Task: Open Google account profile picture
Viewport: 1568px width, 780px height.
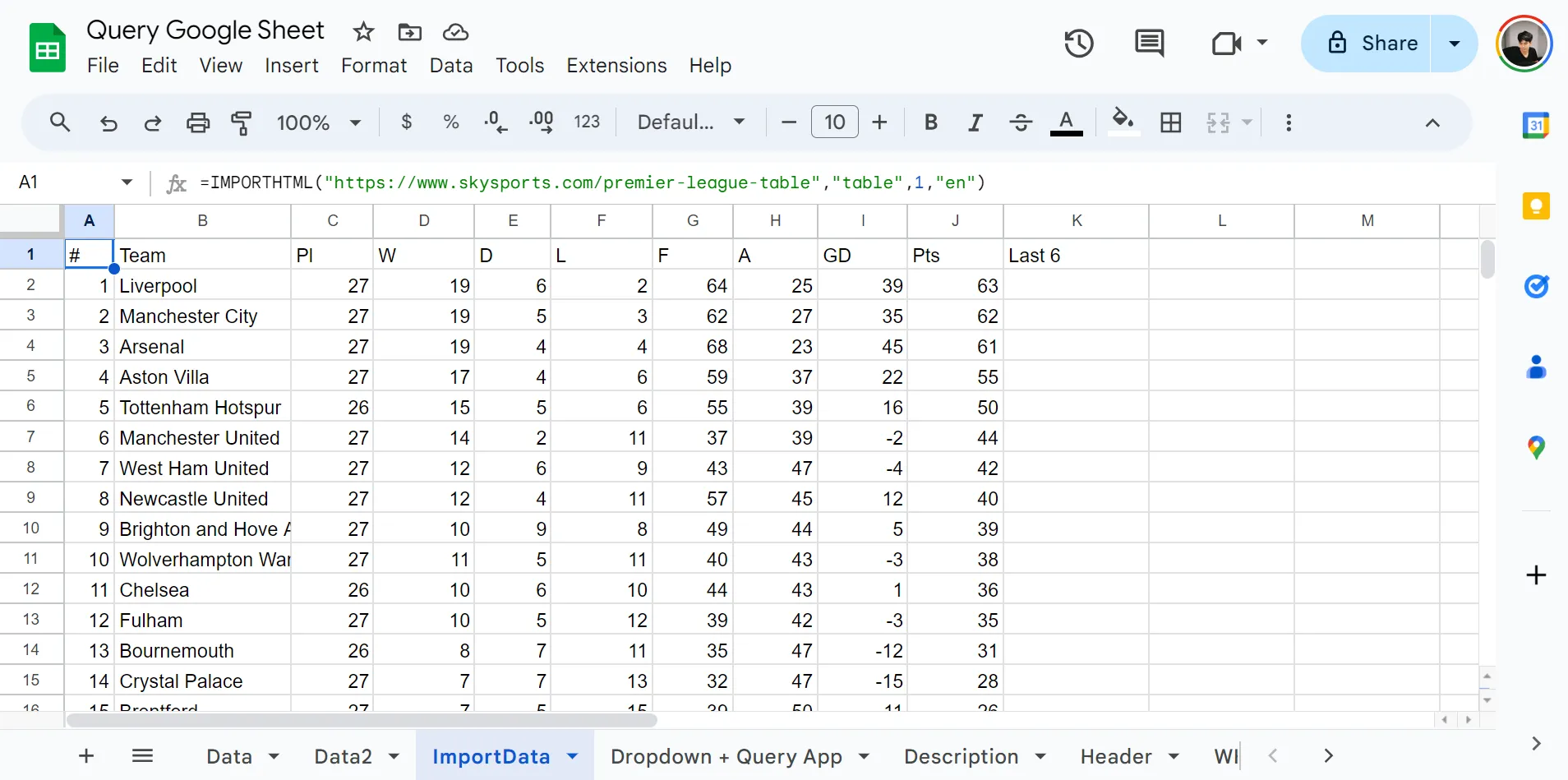Action: [1524, 44]
